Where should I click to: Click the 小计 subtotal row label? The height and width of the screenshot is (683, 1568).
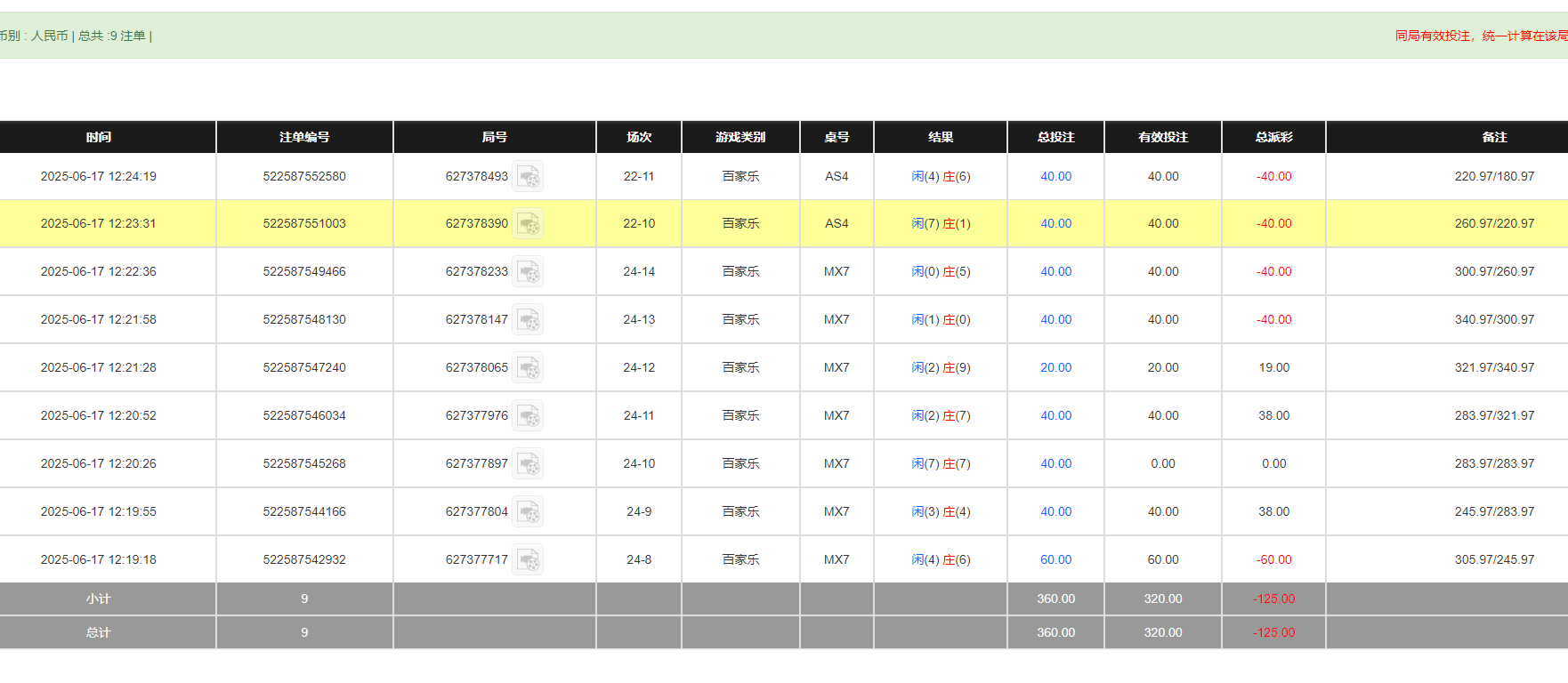tap(99, 599)
